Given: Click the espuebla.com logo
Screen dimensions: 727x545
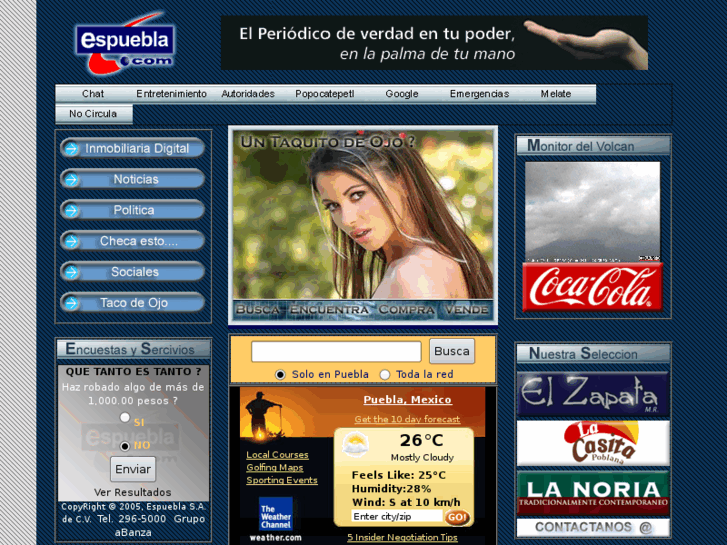Looking at the screenshot, I should pyautogui.click(x=125, y=43).
